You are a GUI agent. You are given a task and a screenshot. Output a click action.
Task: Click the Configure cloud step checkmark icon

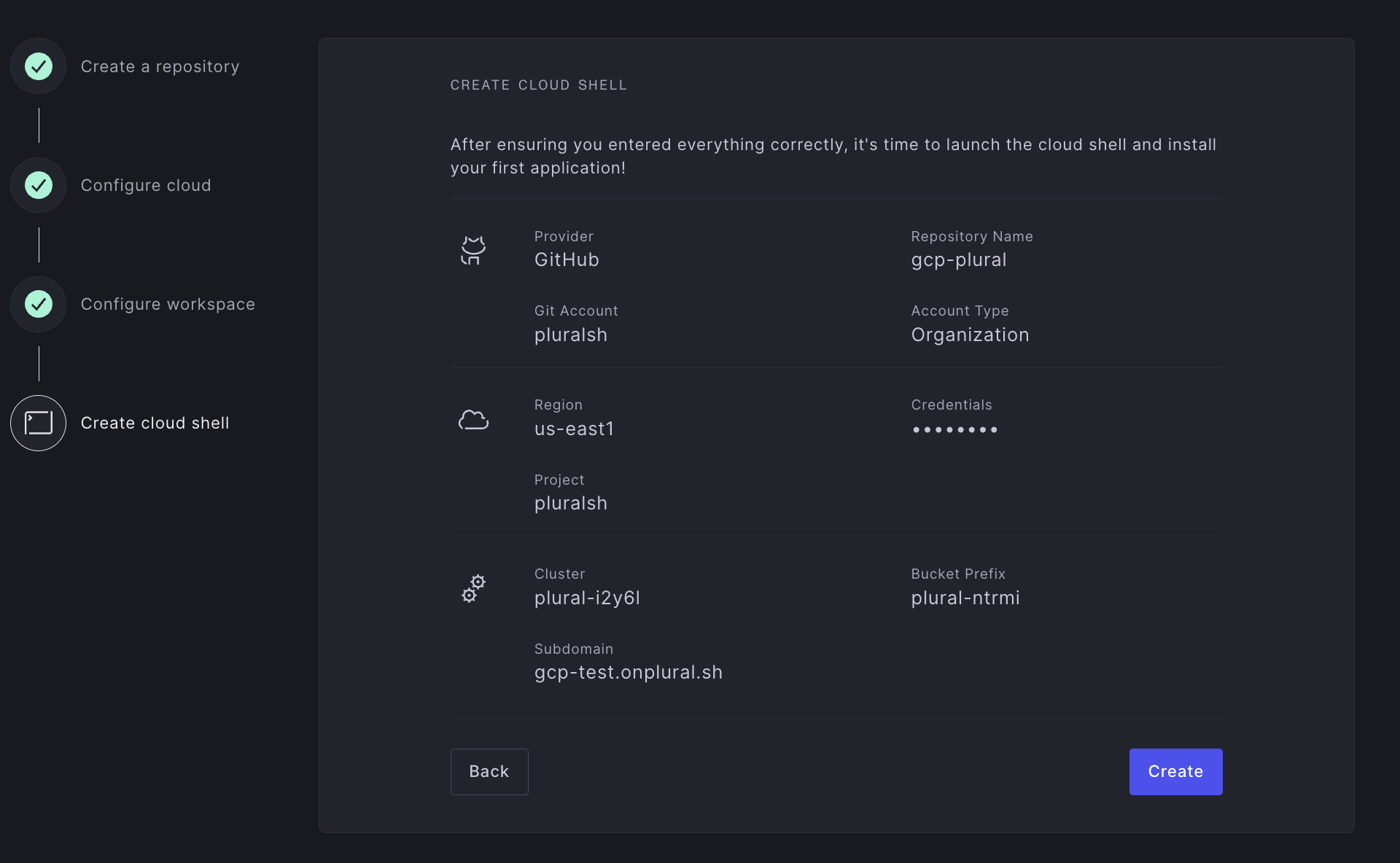coord(39,185)
